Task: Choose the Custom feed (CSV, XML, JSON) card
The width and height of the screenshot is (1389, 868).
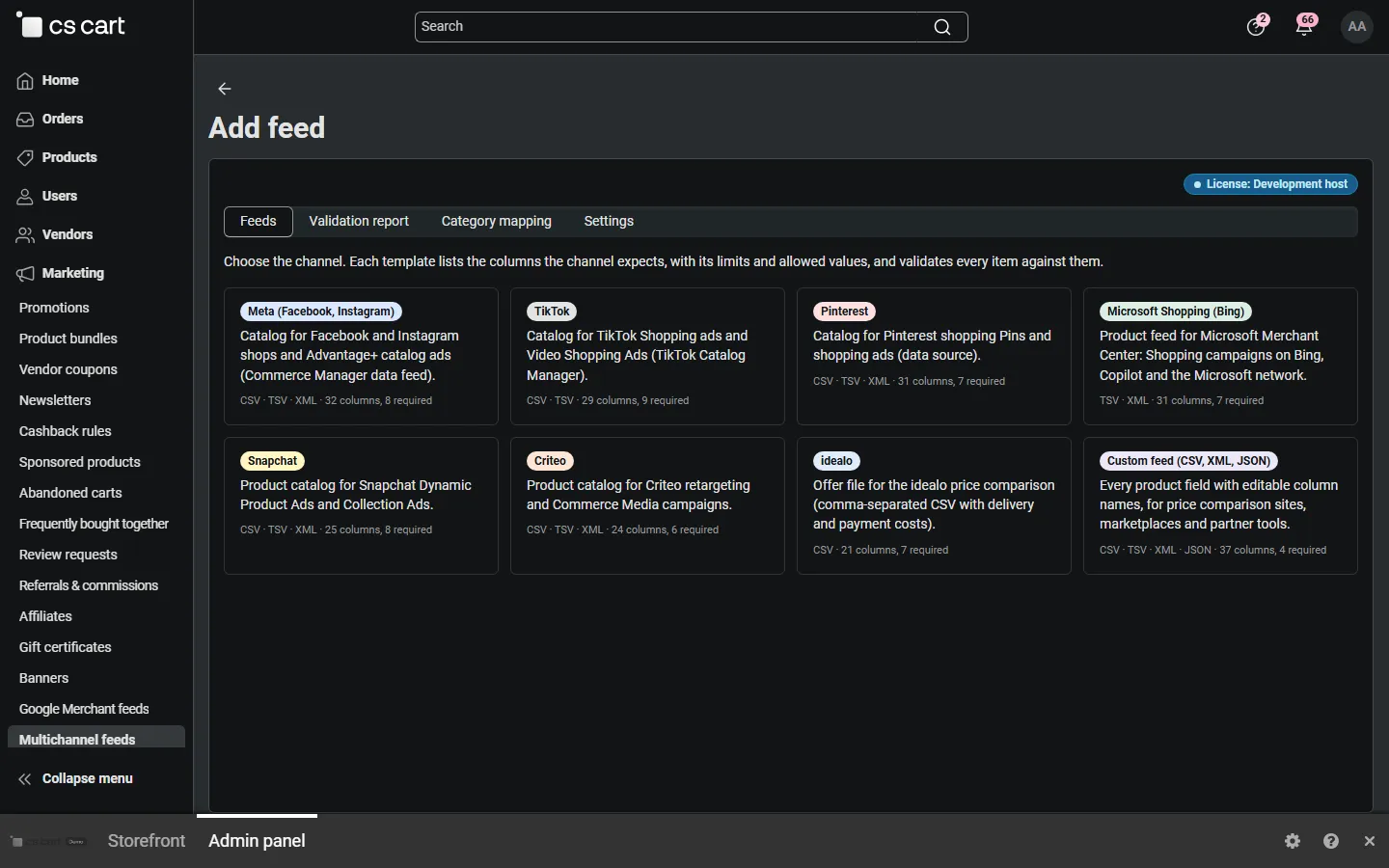Action: pos(1221,506)
